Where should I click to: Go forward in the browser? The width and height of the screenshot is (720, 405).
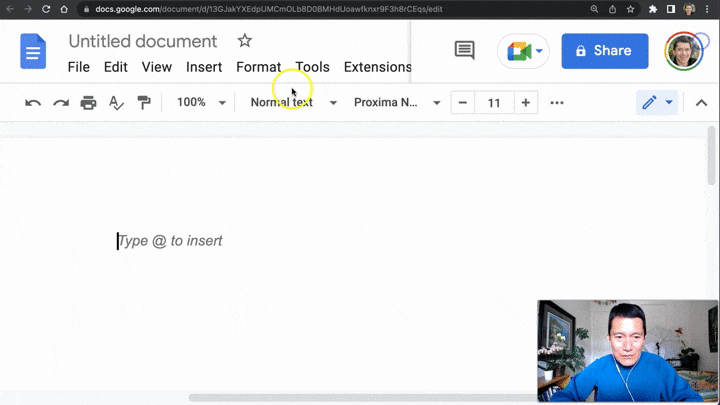[x=28, y=9]
